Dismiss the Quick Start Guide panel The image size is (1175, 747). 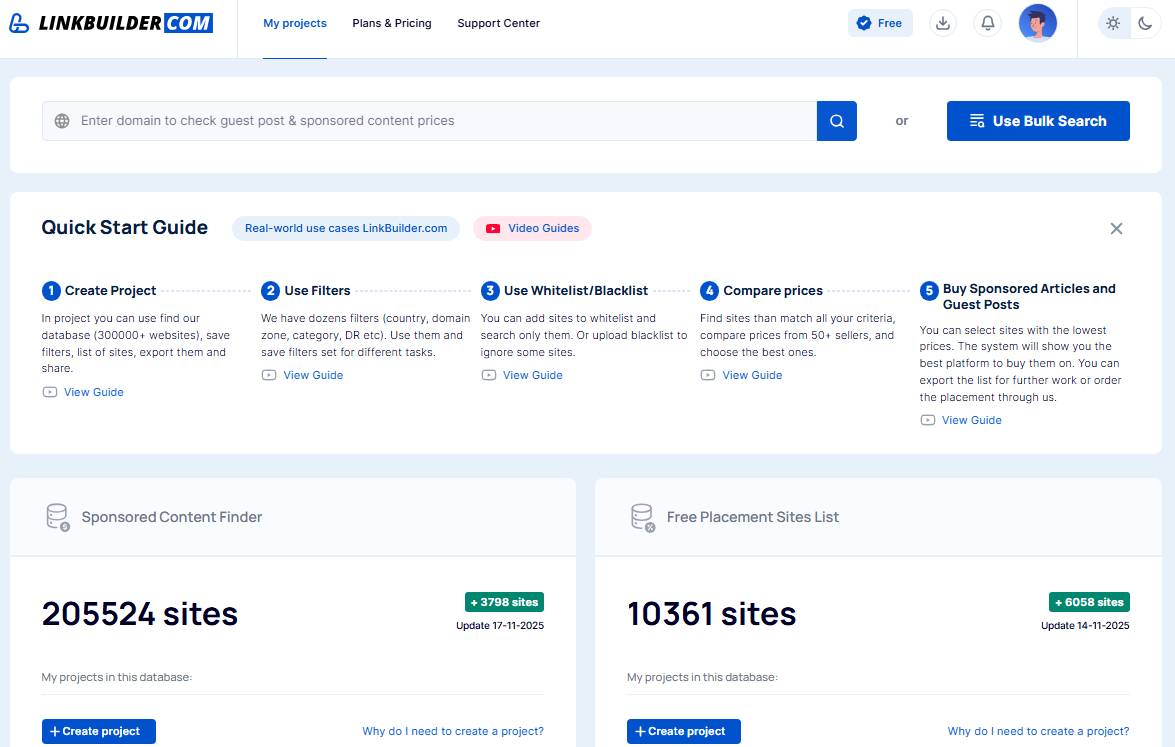(x=1116, y=228)
